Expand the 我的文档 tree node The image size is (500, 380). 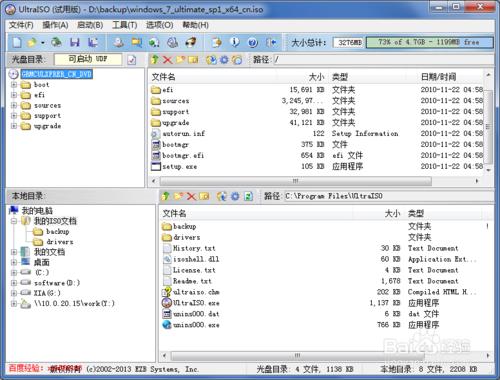14,252
